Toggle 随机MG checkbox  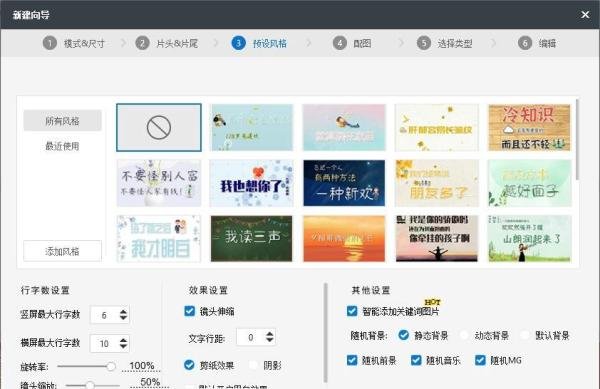click(x=480, y=360)
